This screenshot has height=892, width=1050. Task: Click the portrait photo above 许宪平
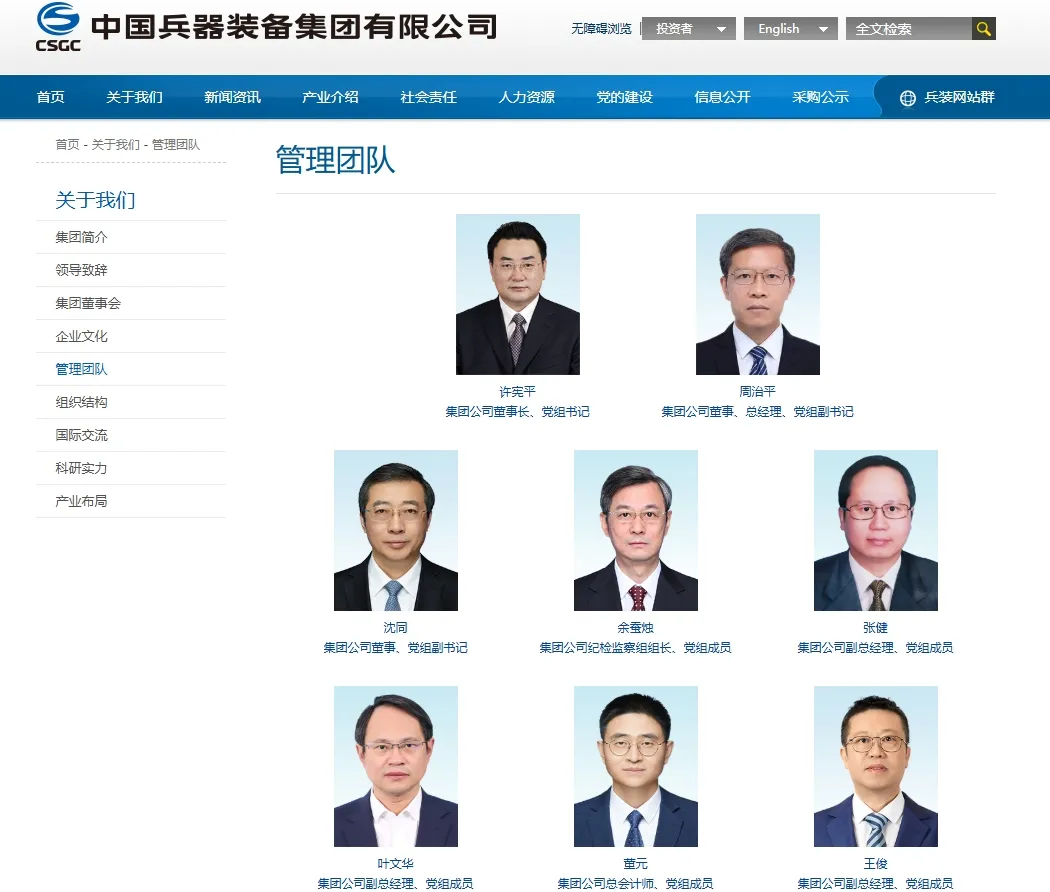(518, 294)
